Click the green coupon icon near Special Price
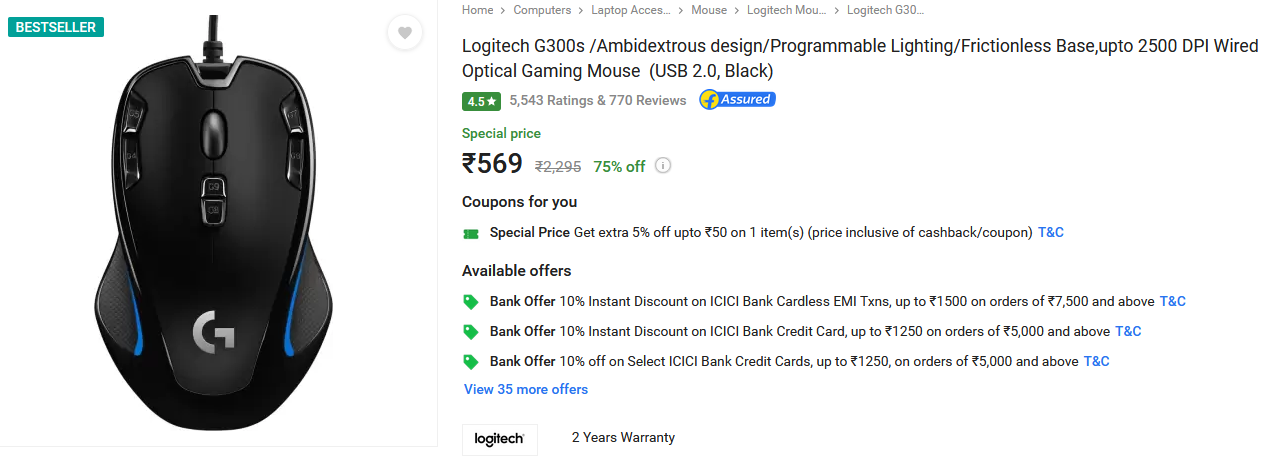 click(471, 233)
